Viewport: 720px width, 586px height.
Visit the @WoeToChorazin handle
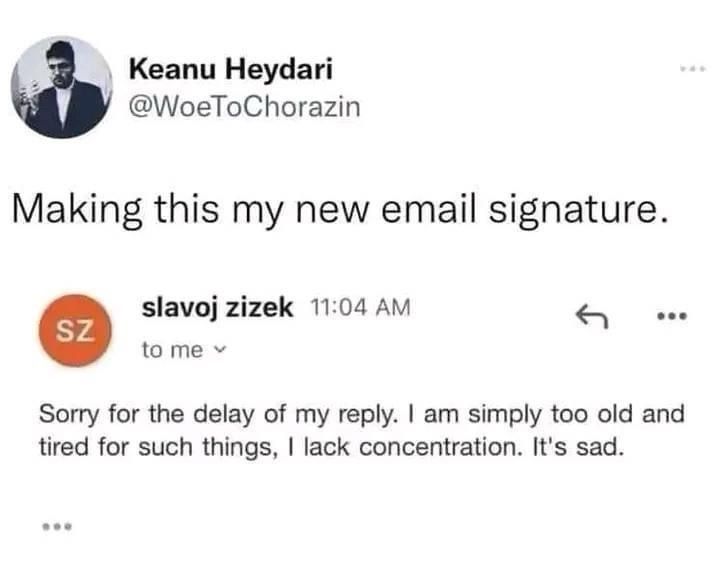click(245, 107)
